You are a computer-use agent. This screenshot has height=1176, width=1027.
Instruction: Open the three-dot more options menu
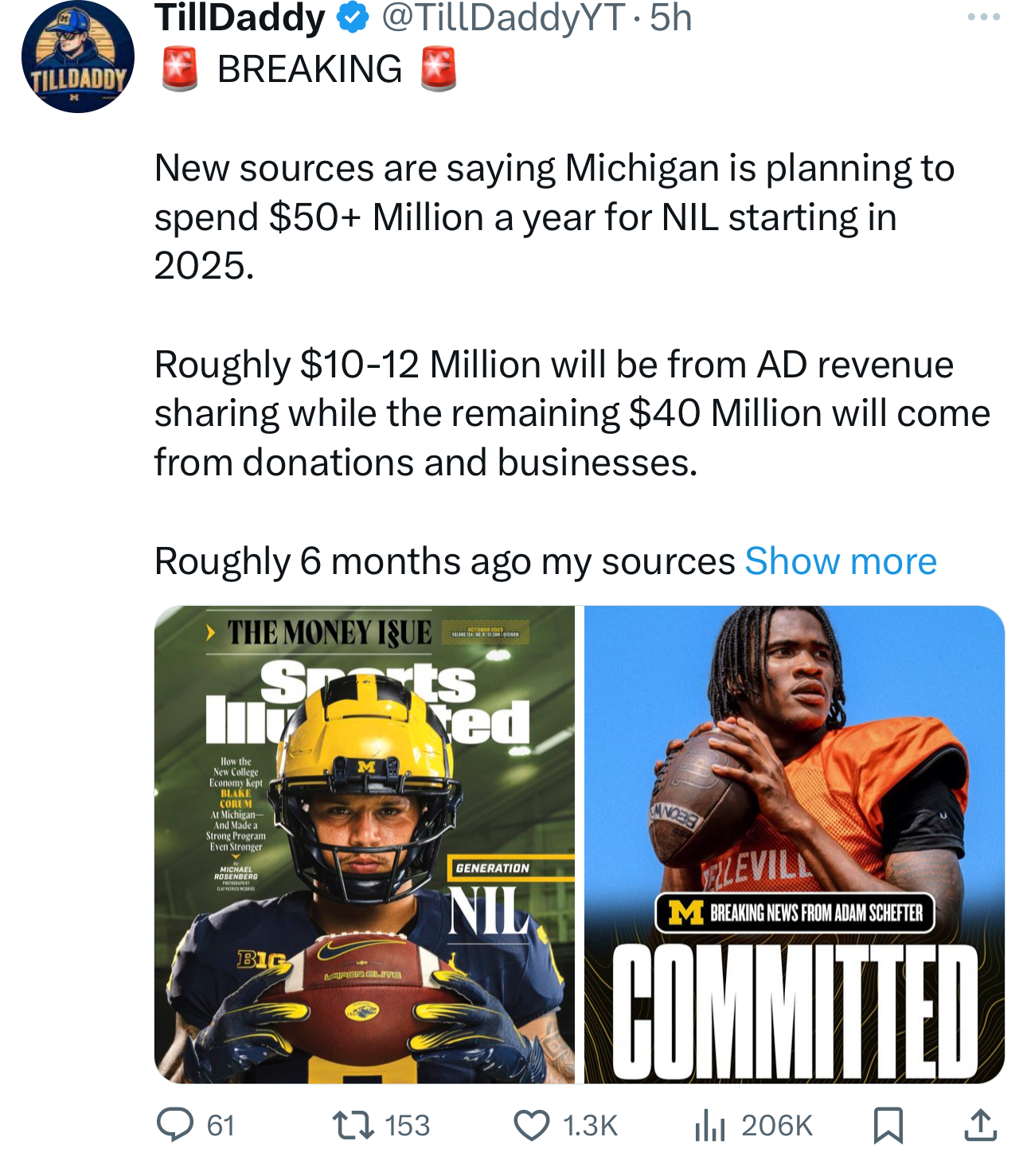point(983,17)
